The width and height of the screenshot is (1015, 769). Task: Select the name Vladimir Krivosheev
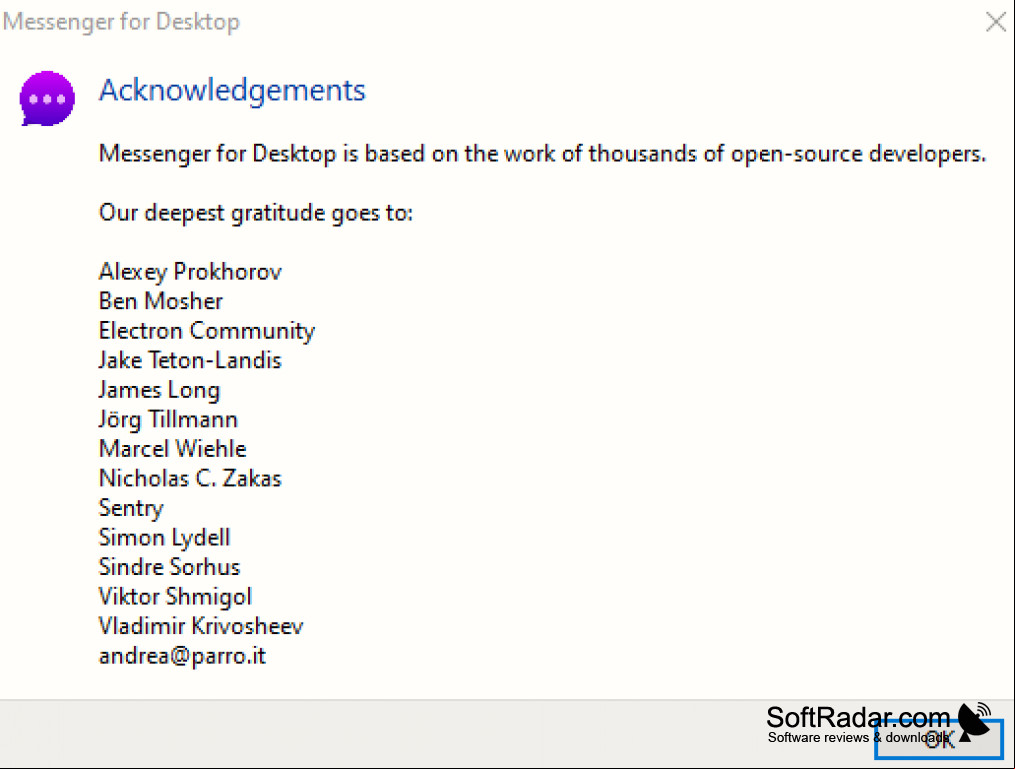point(201,626)
